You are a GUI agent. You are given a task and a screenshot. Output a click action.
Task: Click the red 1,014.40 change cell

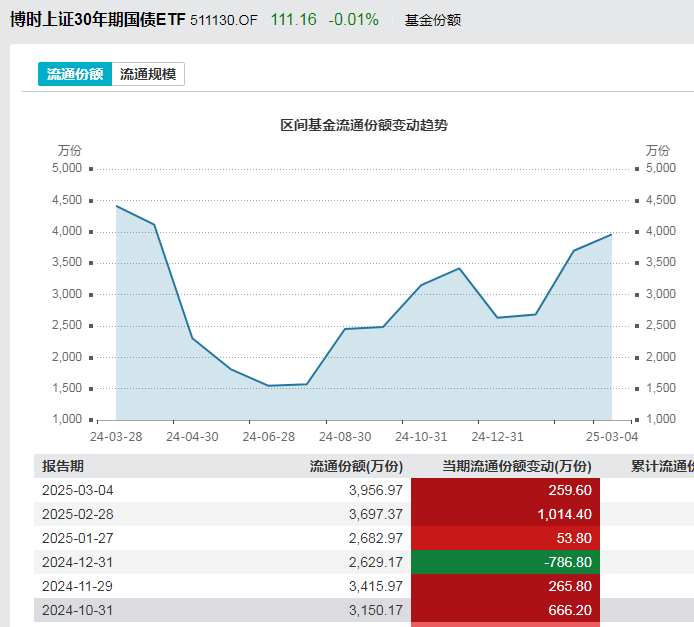click(504, 514)
